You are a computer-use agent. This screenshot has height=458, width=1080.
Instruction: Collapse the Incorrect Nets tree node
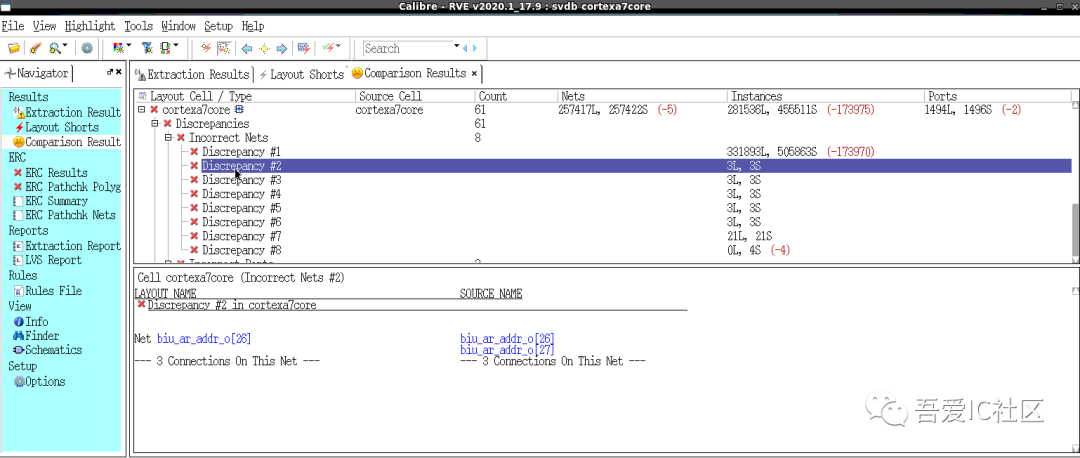coord(167,138)
